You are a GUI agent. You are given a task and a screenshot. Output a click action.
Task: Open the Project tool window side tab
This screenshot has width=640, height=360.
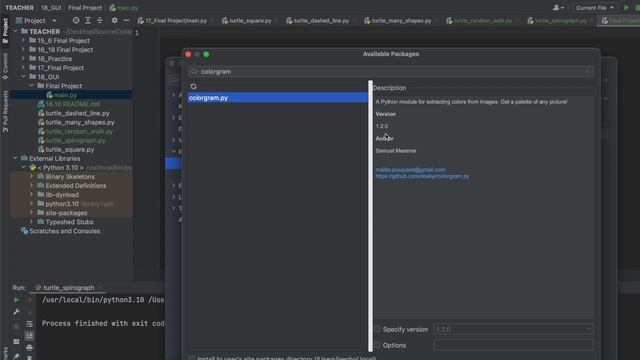click(x=5, y=31)
